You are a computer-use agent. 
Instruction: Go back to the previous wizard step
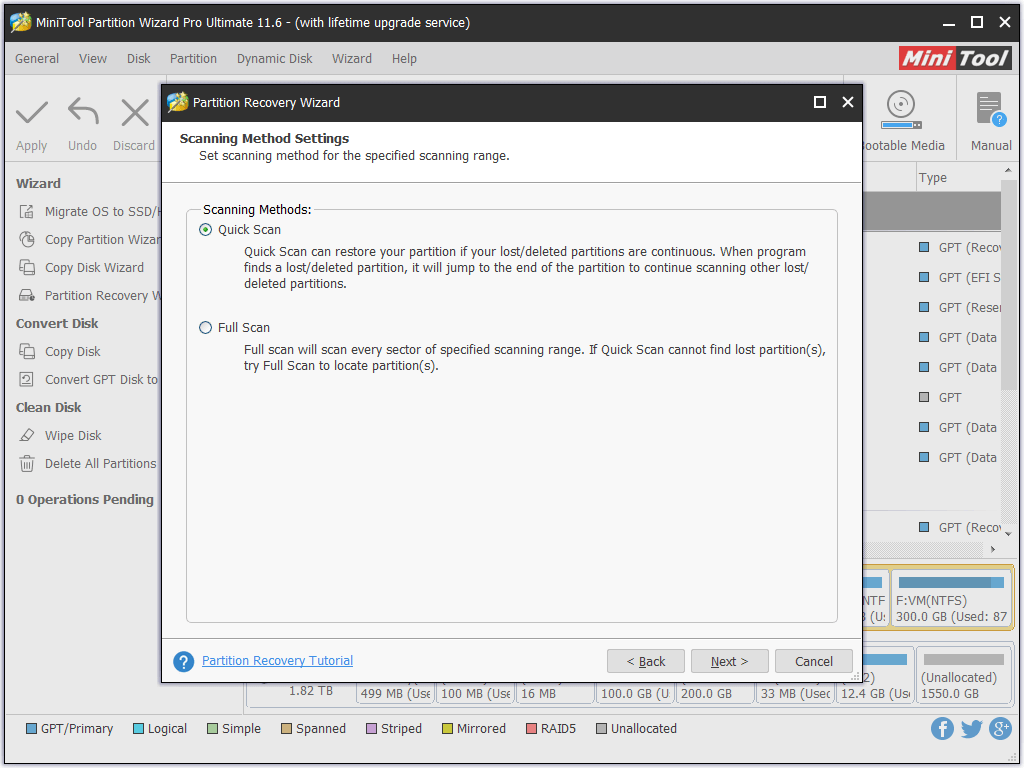tap(646, 662)
